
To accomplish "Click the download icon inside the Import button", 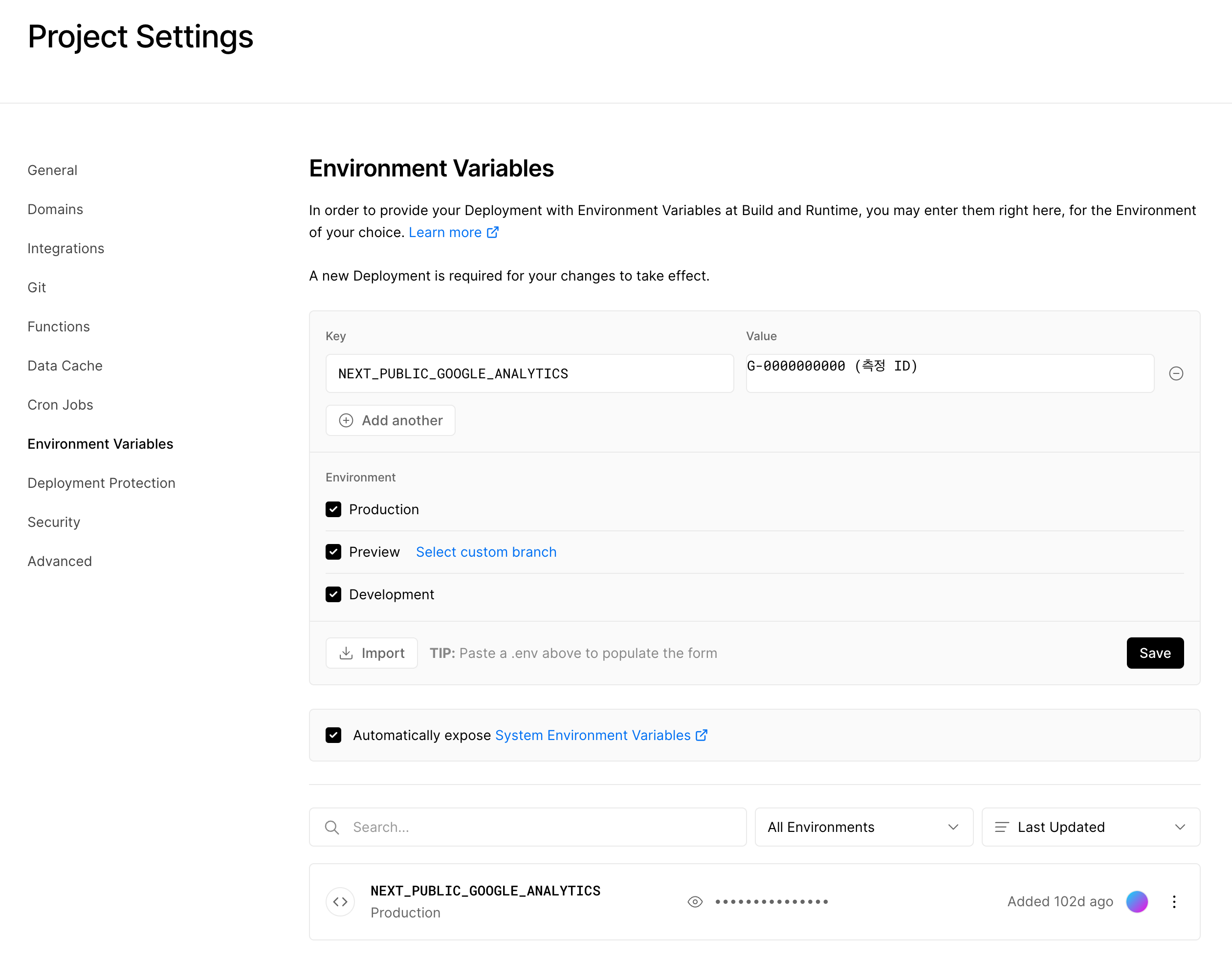I will pos(347,653).
